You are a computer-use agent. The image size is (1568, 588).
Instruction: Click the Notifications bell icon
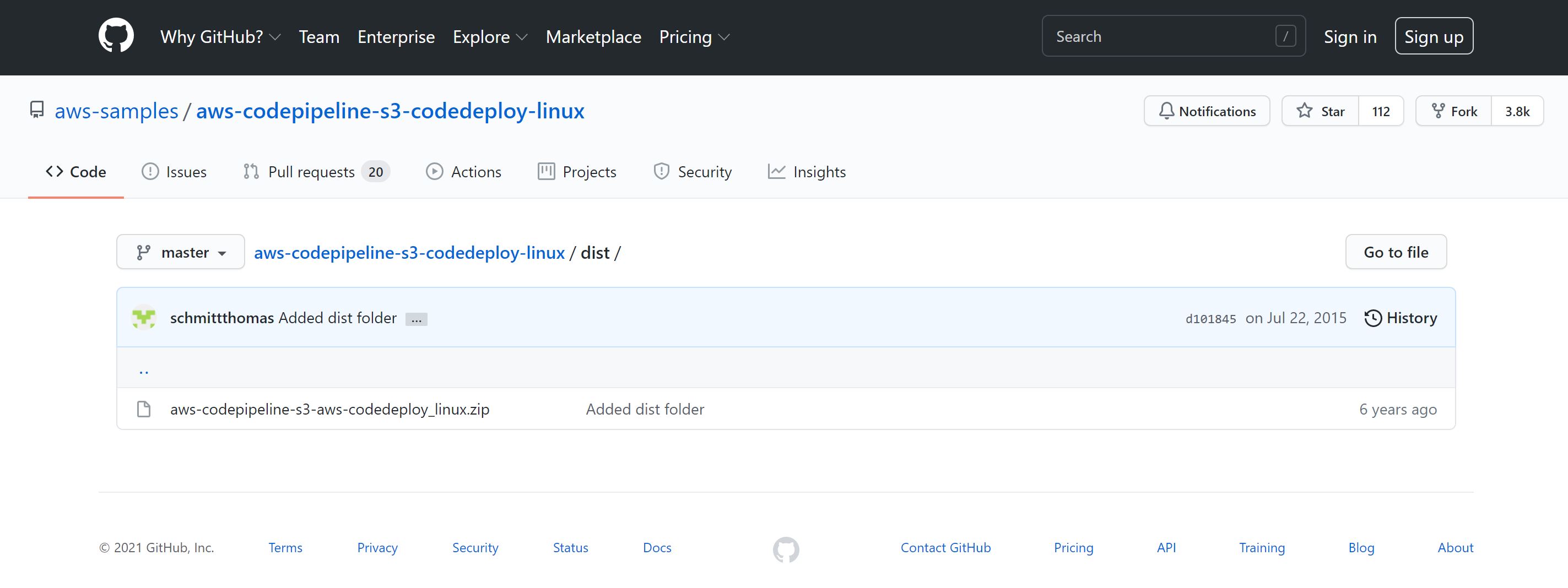pyautogui.click(x=1166, y=111)
